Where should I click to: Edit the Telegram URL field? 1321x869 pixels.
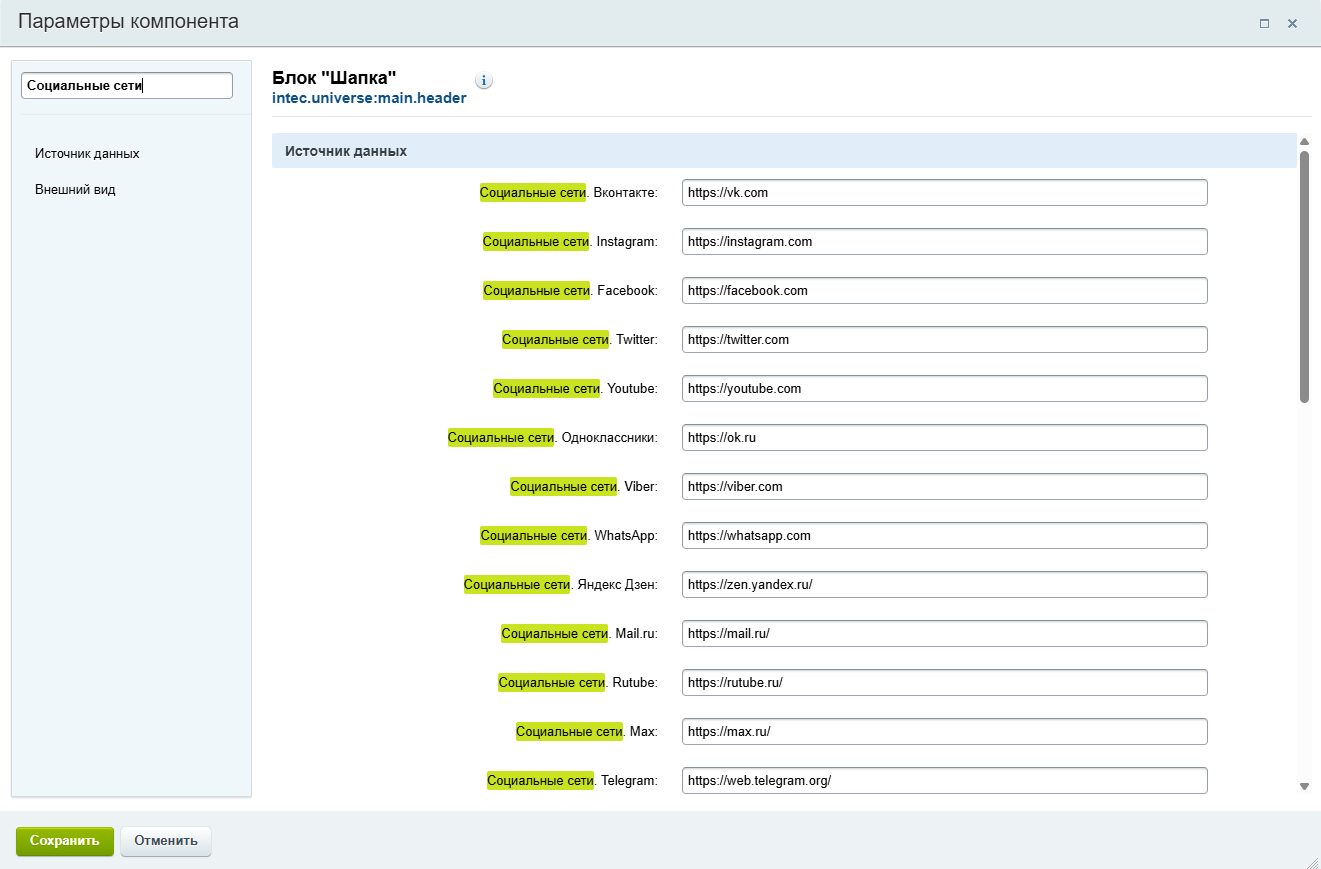tap(944, 781)
